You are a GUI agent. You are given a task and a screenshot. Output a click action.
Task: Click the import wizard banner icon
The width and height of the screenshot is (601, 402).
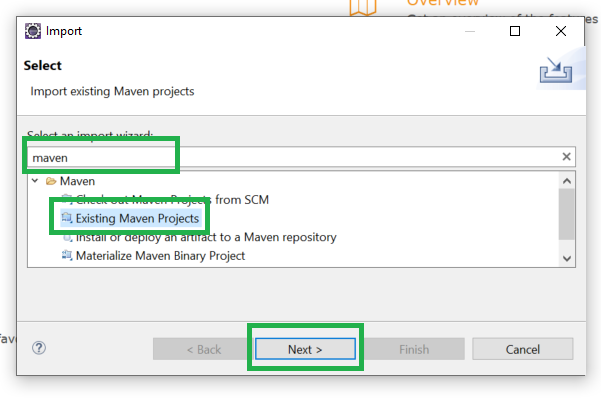coord(555,70)
